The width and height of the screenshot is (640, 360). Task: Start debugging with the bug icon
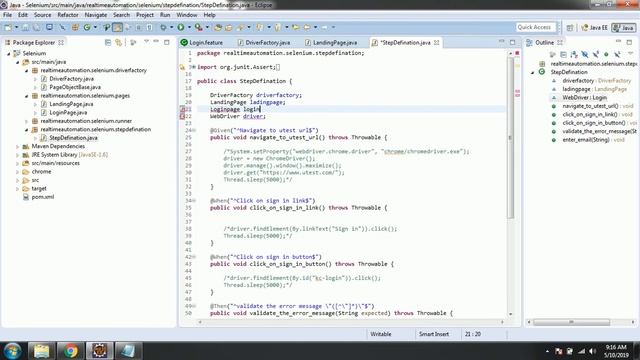tap(163, 27)
